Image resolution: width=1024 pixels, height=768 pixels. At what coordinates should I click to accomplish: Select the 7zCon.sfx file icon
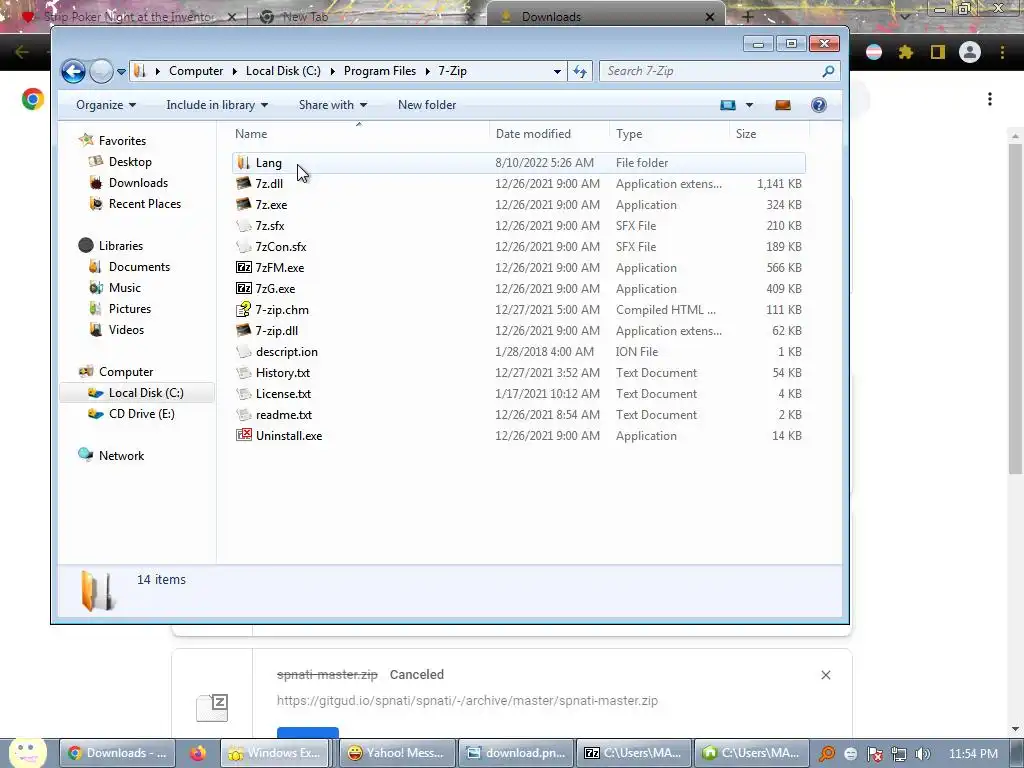244,246
